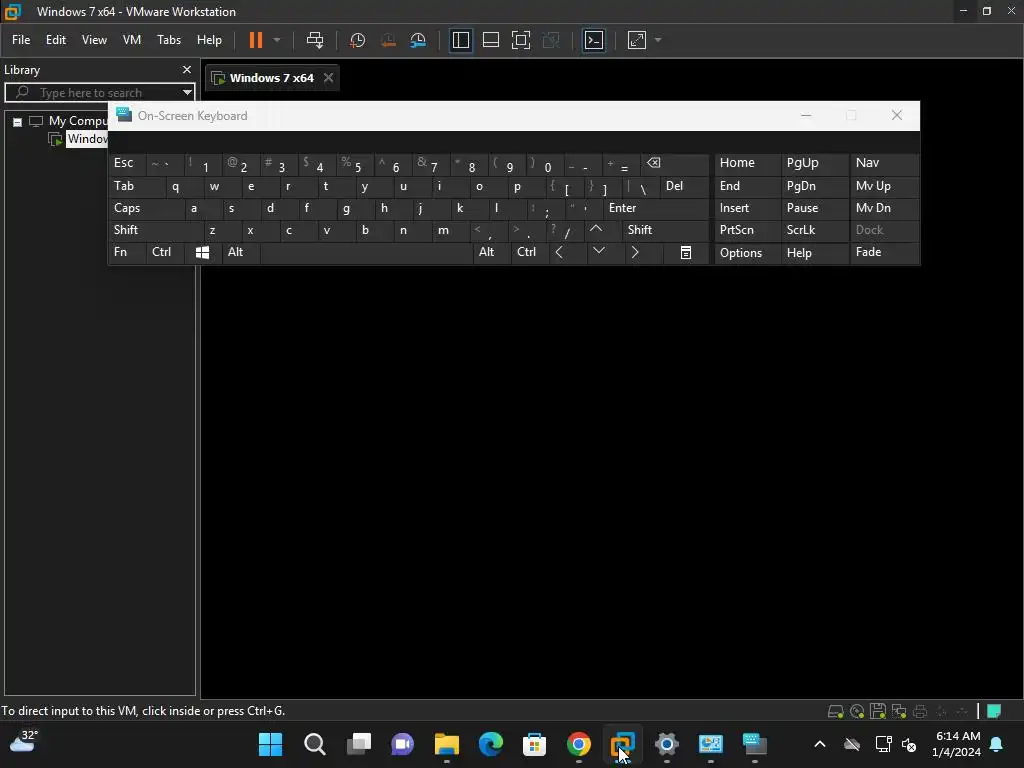The width and height of the screenshot is (1024, 768).
Task: Close the Library panel
Action: [x=187, y=69]
